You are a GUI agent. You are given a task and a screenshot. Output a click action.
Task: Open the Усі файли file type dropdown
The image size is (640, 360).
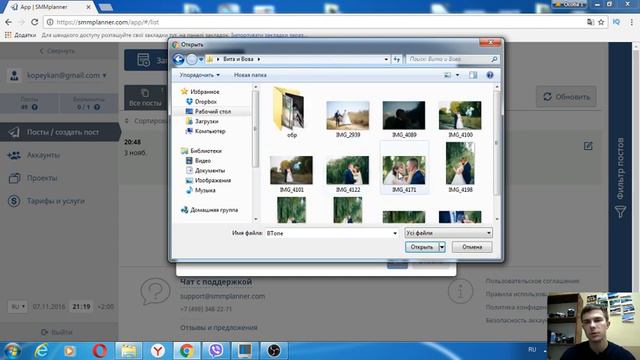click(x=448, y=233)
